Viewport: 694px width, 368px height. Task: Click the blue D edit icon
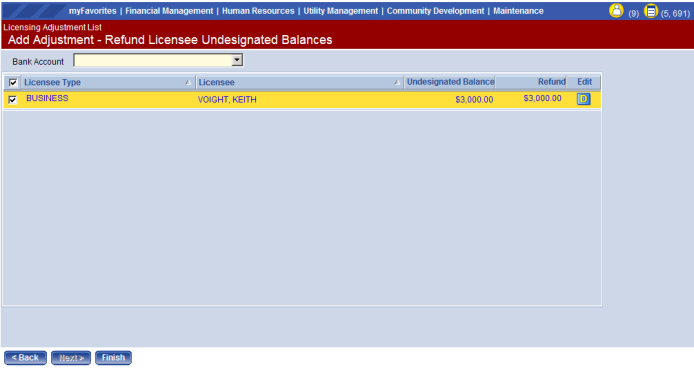tap(583, 99)
